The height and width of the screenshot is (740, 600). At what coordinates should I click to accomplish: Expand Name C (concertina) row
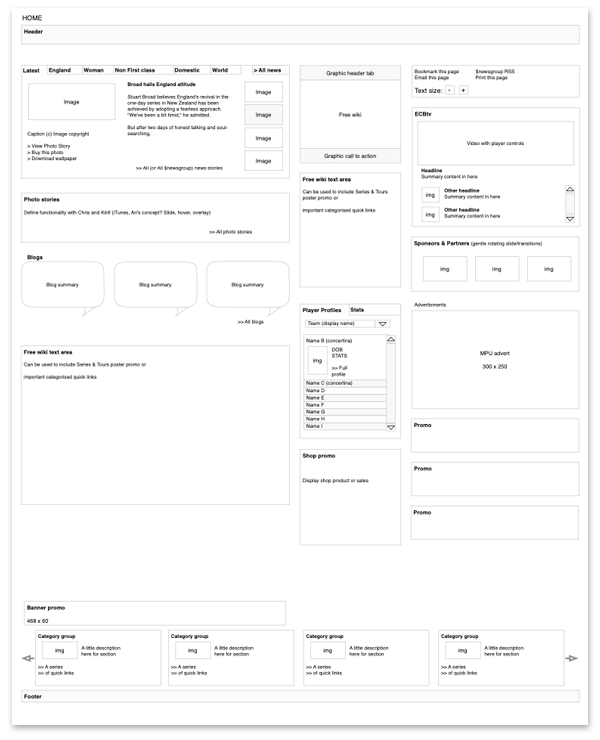click(345, 383)
